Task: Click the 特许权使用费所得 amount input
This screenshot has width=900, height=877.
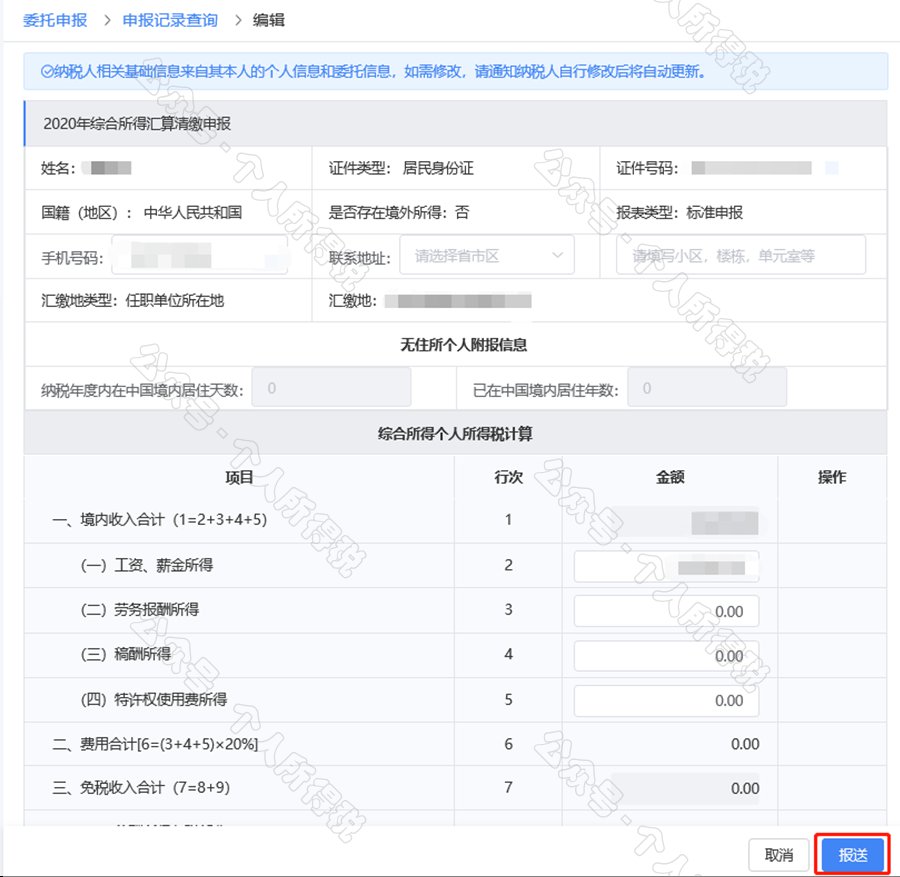Action: [666, 700]
